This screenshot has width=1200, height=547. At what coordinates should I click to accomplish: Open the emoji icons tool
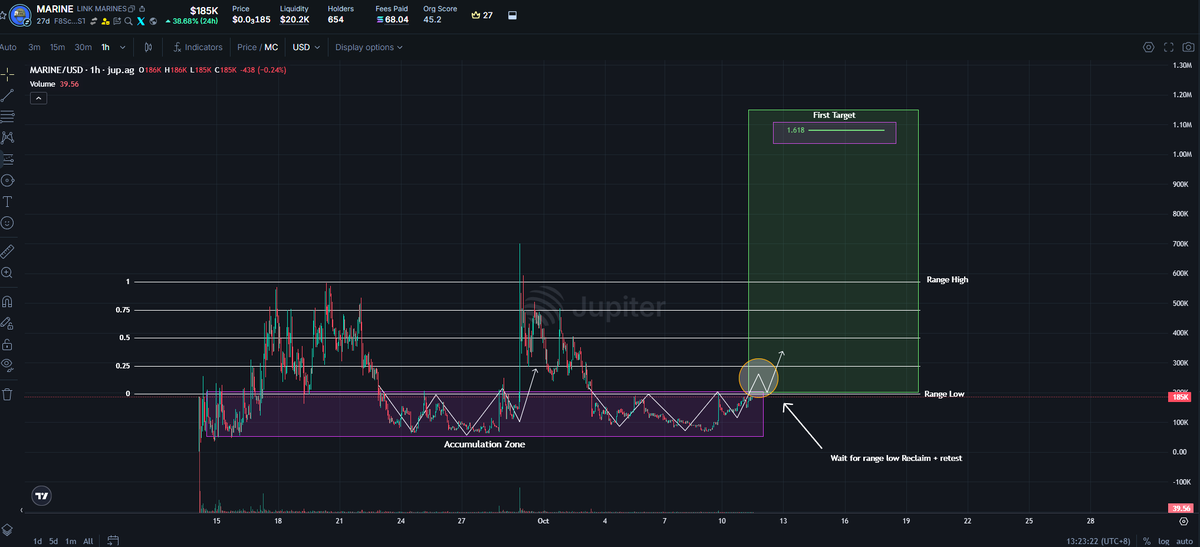pos(8,221)
